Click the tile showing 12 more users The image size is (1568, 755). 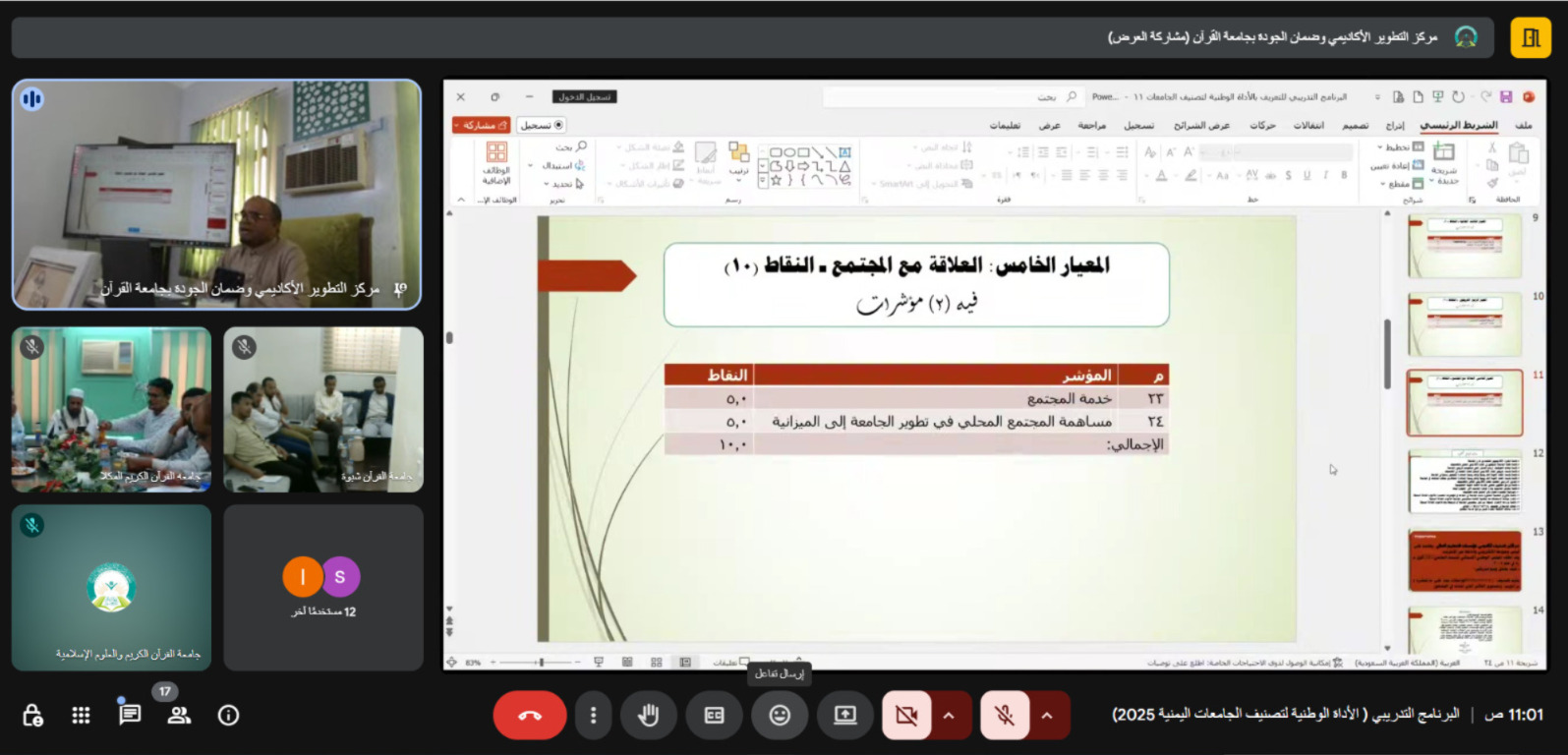323,588
